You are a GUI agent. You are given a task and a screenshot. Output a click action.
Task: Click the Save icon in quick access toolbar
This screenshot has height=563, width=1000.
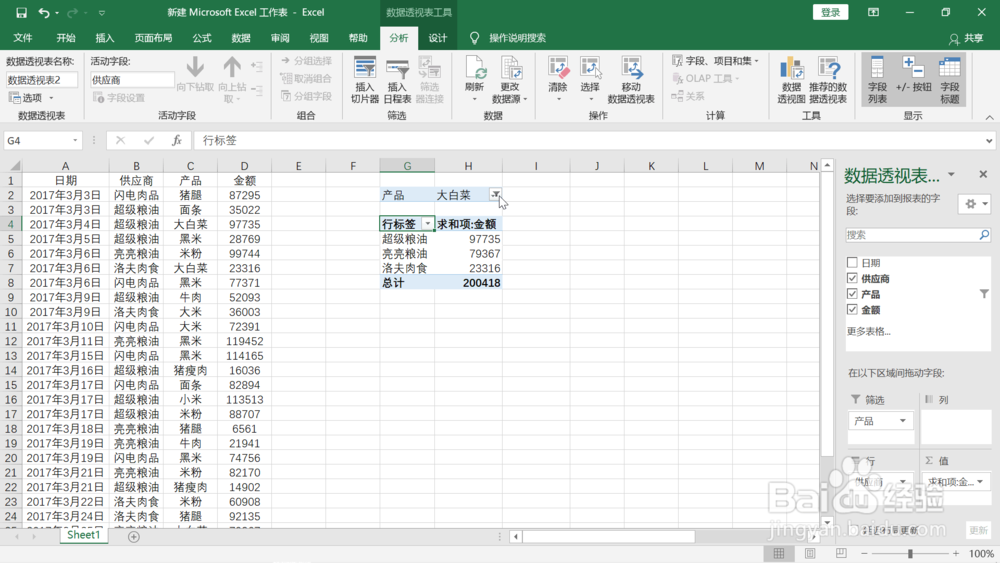click(21, 12)
